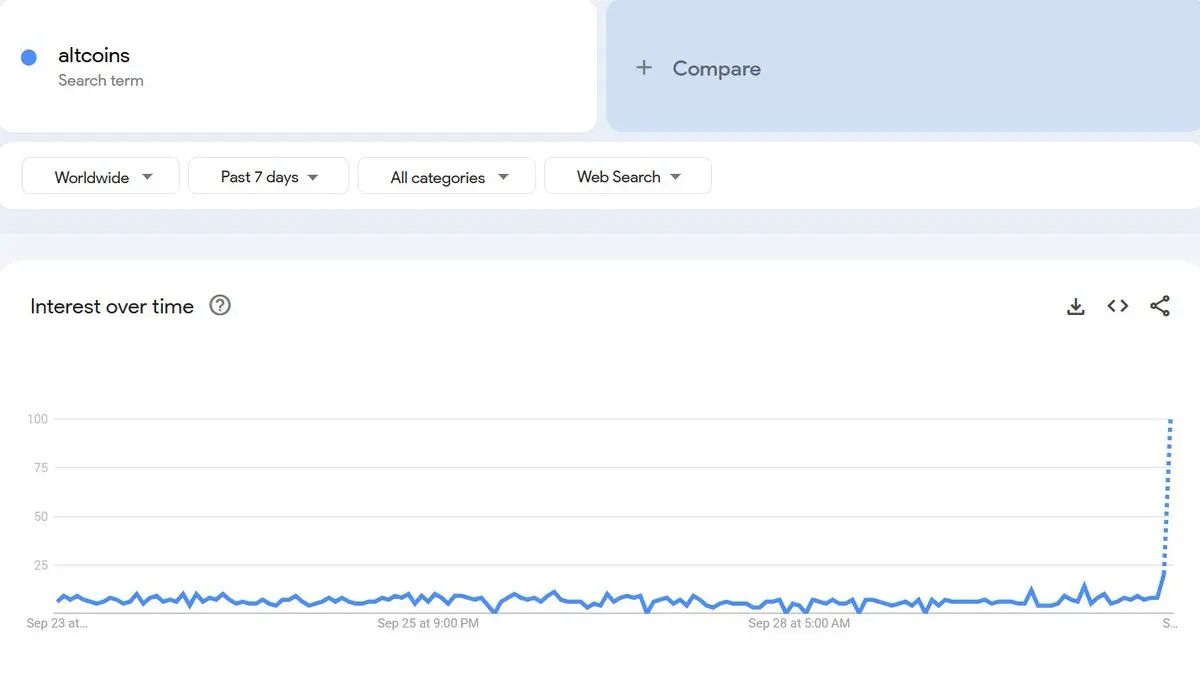Download the interest over time data
The image size is (1200, 688).
pyautogui.click(x=1076, y=307)
